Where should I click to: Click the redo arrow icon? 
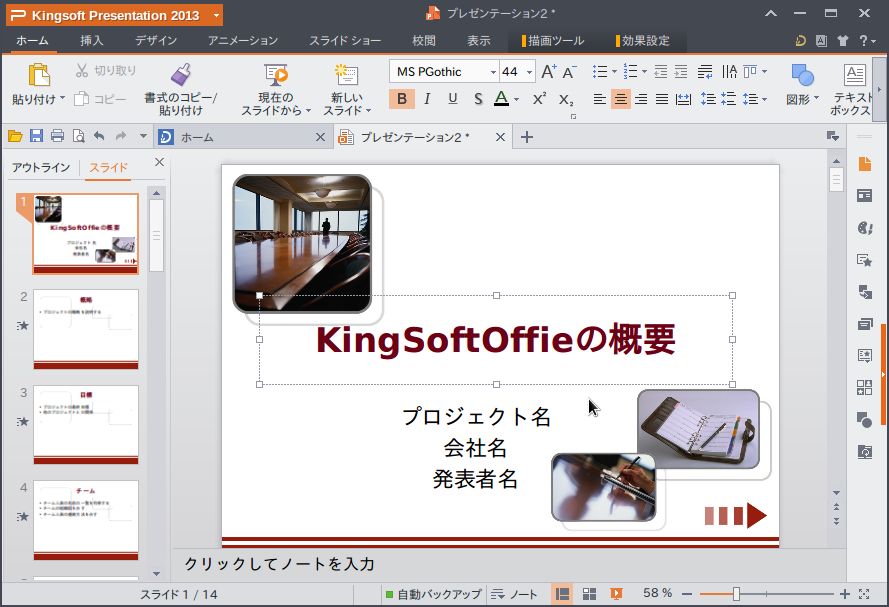(121, 136)
